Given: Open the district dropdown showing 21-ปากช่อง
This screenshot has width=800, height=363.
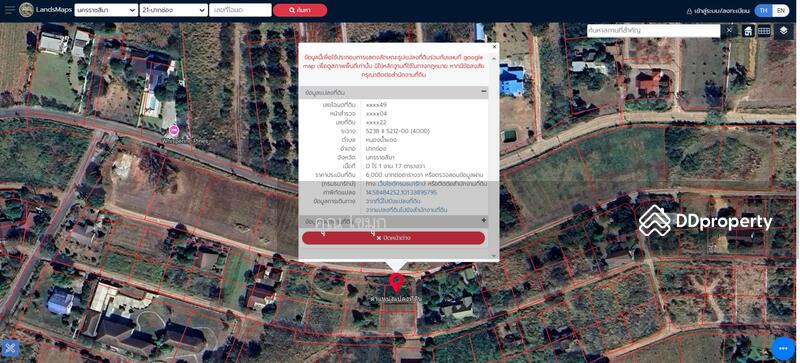Looking at the screenshot, I should [173, 10].
